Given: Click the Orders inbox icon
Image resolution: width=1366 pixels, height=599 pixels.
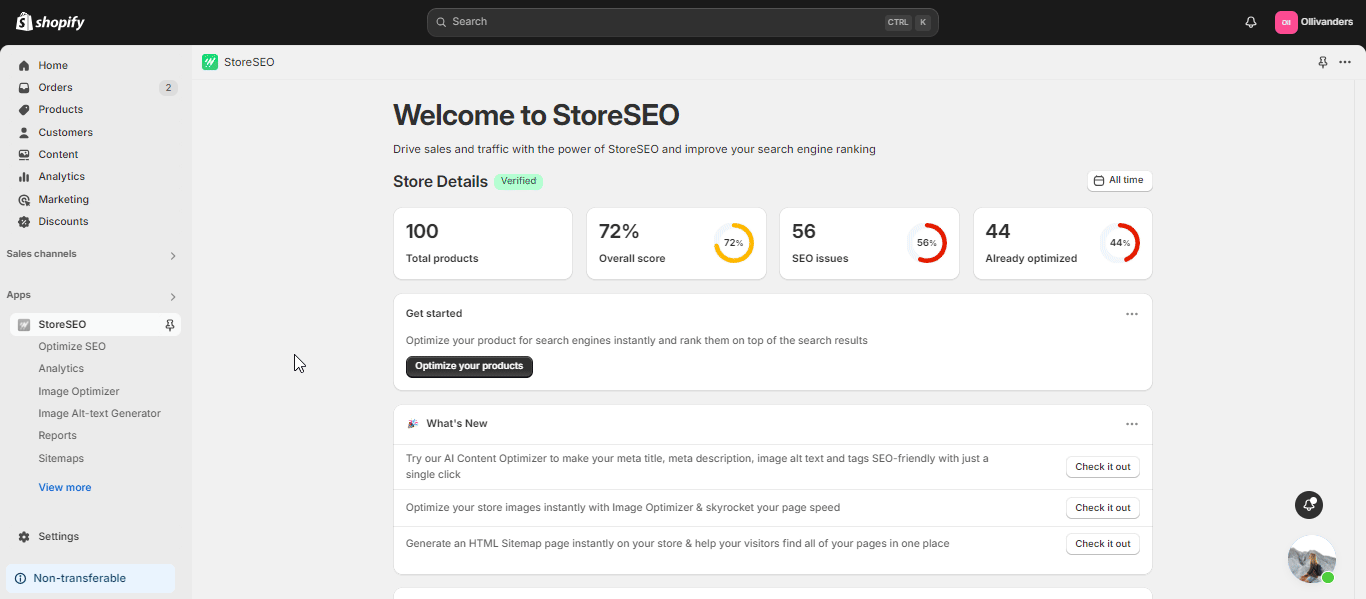Looking at the screenshot, I should (24, 88).
